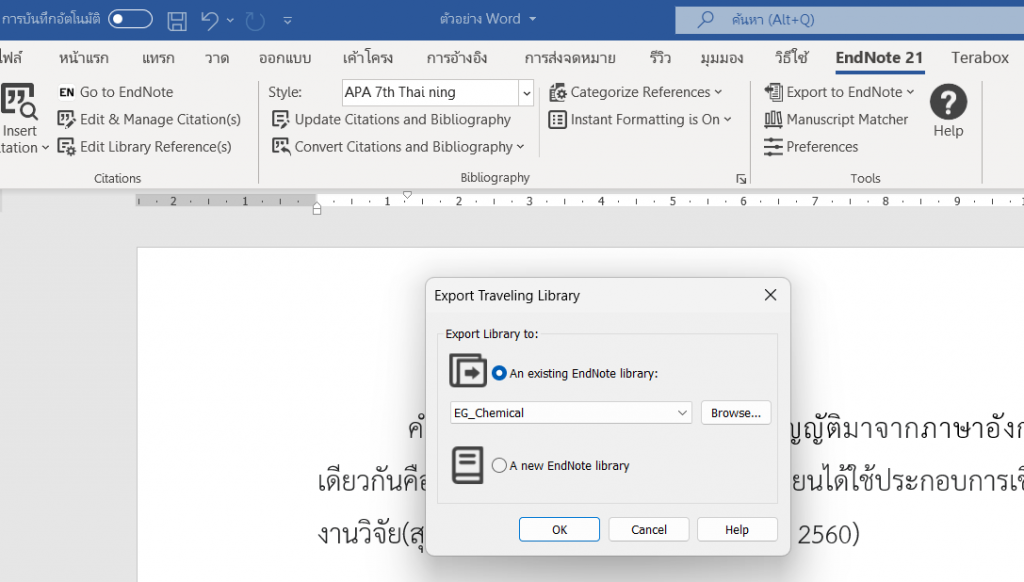The height and width of the screenshot is (582, 1024).
Task: Launch Manuscript Matcher
Action: click(x=836, y=120)
